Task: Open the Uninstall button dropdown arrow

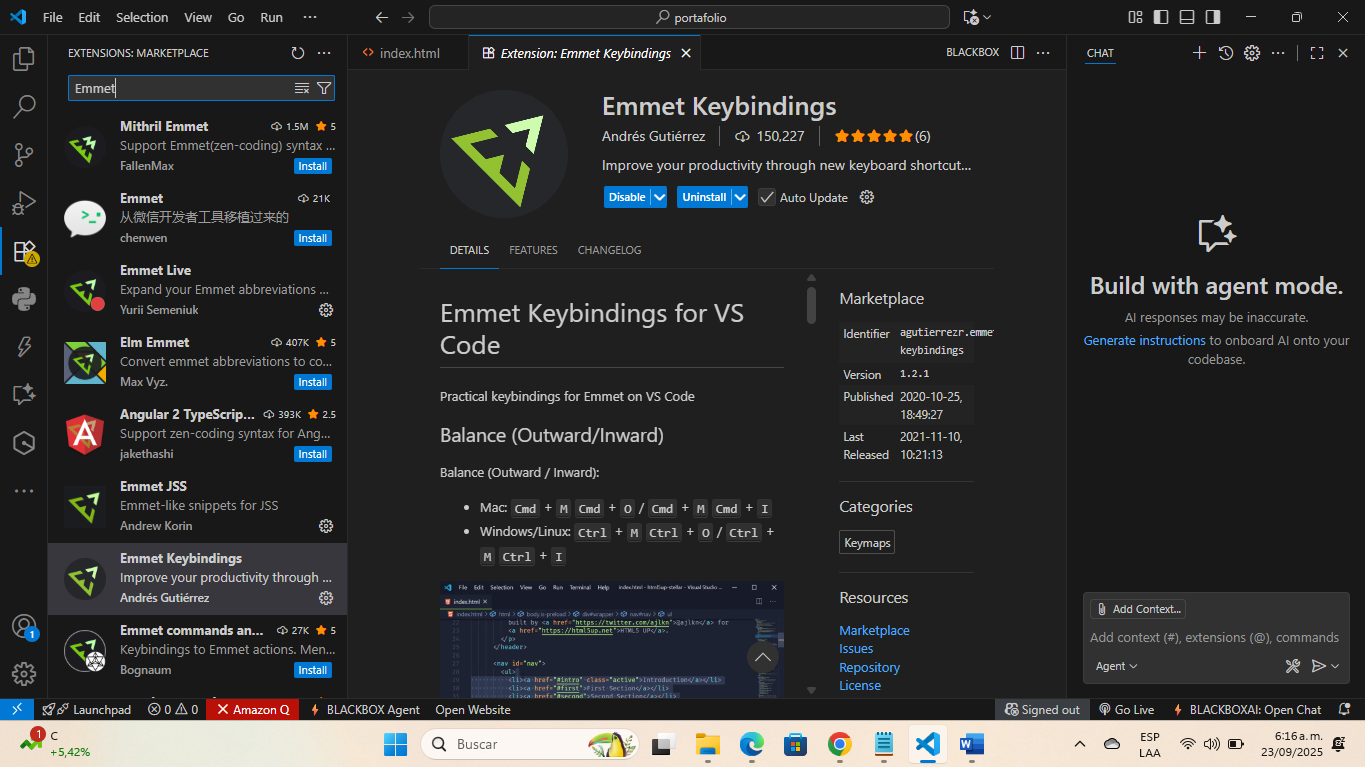Action: click(740, 197)
